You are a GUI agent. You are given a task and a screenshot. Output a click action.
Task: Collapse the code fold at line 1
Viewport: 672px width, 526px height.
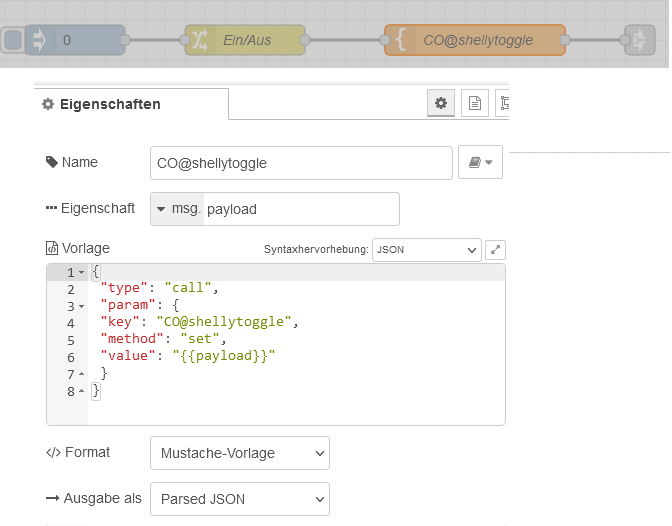point(82,273)
